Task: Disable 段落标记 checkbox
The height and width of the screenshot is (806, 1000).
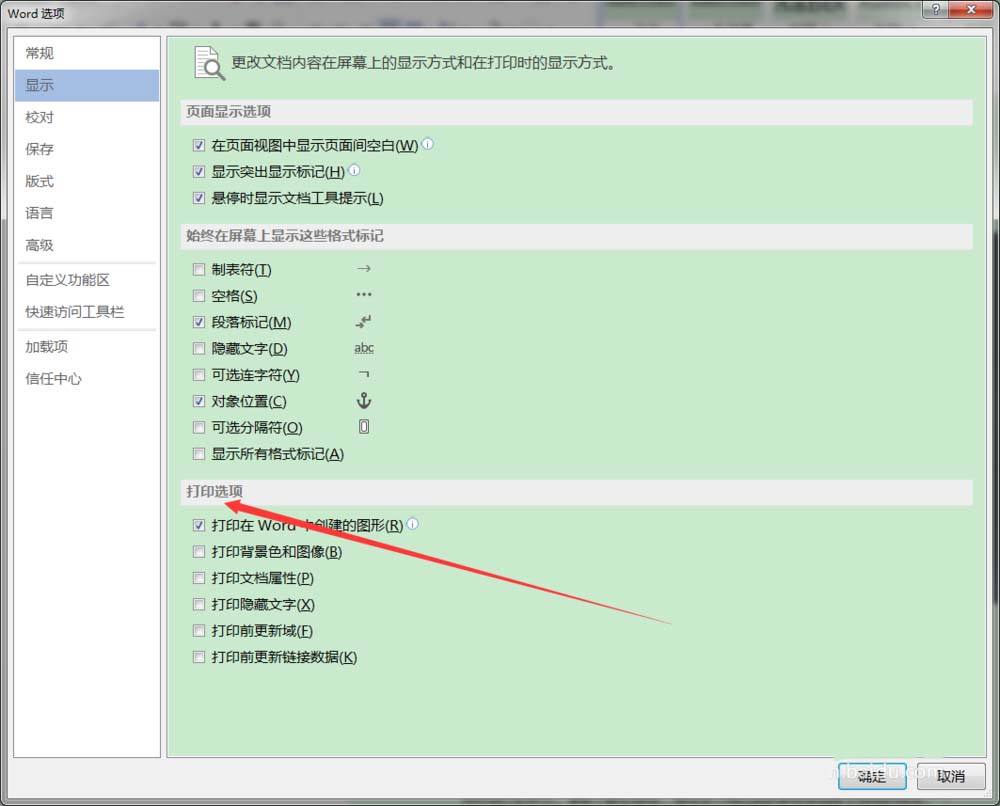Action: tap(199, 322)
